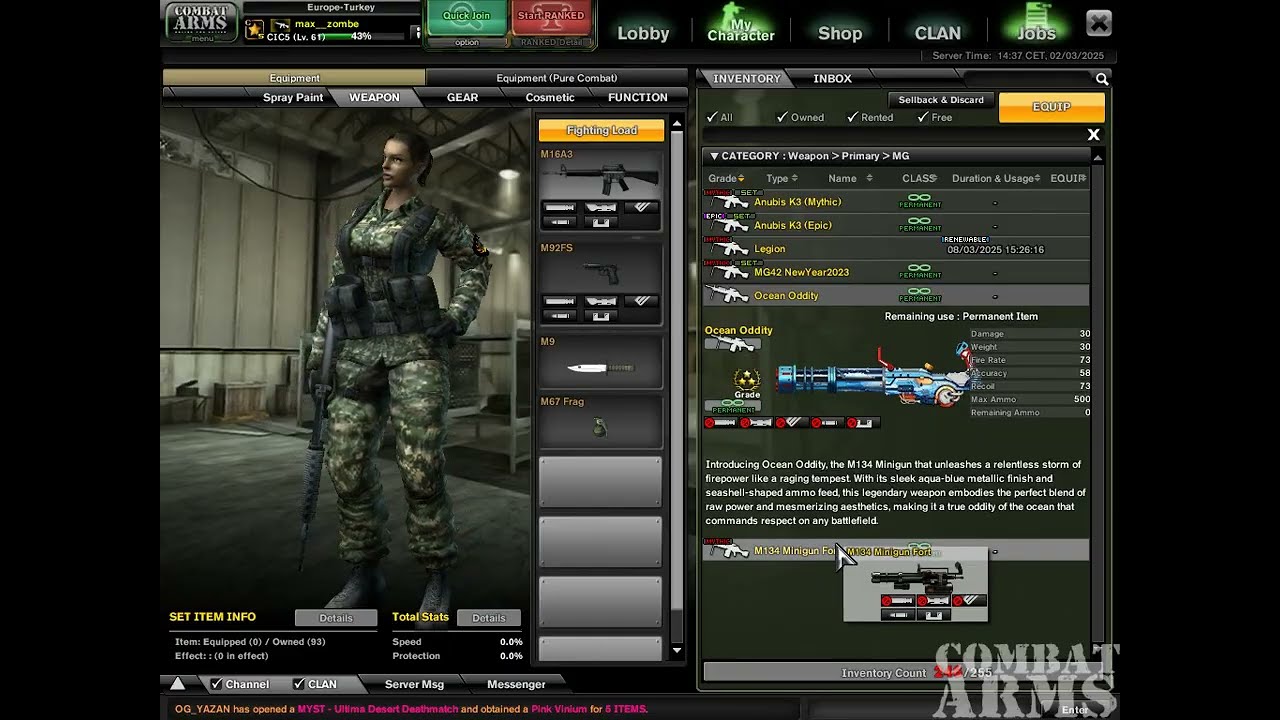The height and width of the screenshot is (720, 1280).
Task: Click the Quick Join button
Action: [x=467, y=17]
